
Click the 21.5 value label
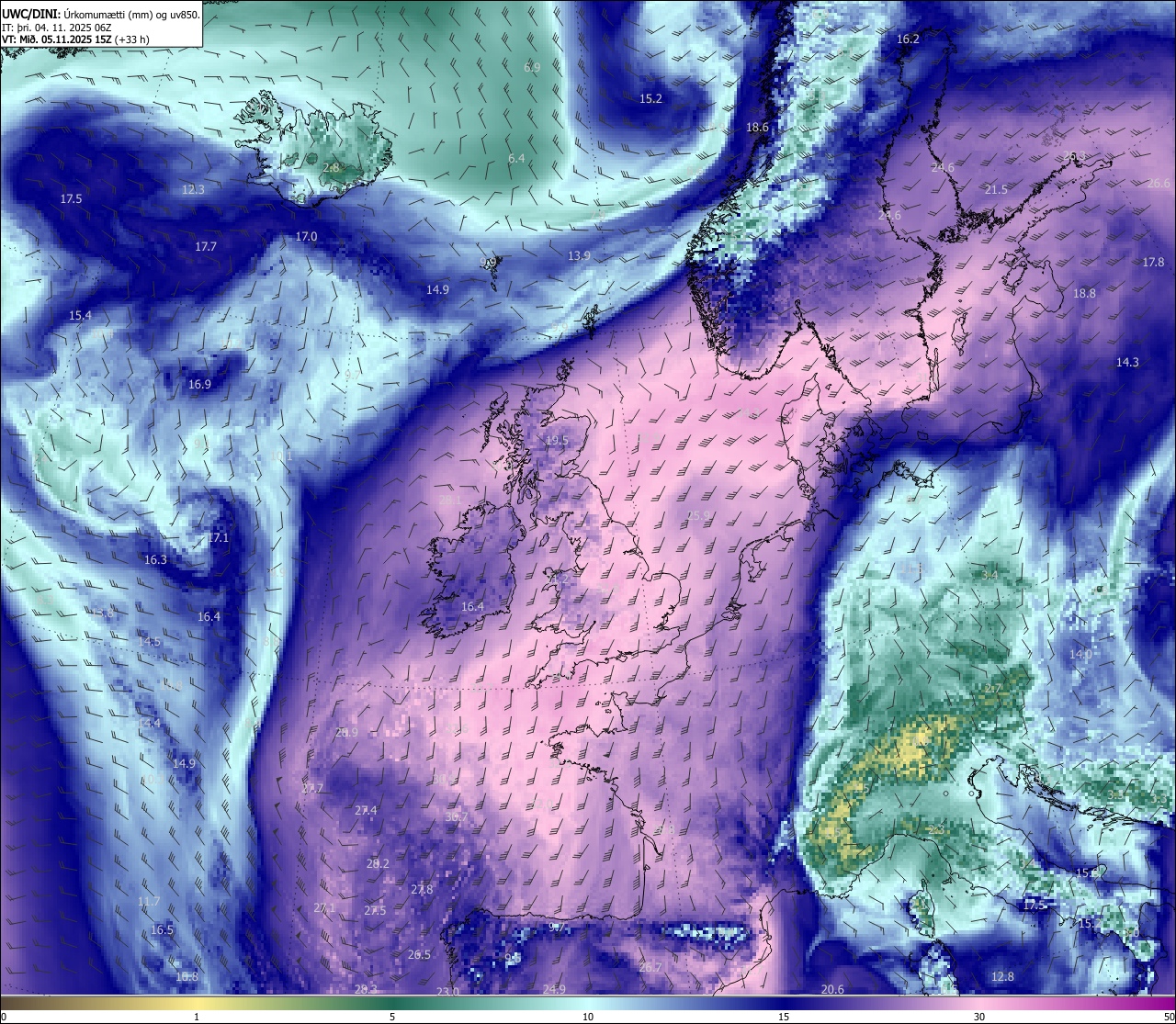(996, 189)
